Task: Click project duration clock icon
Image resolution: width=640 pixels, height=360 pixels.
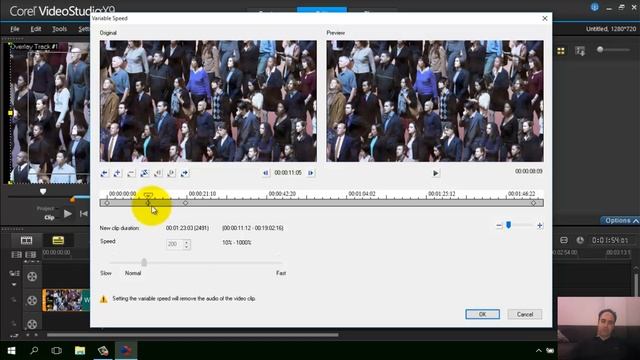Action: click(x=580, y=240)
